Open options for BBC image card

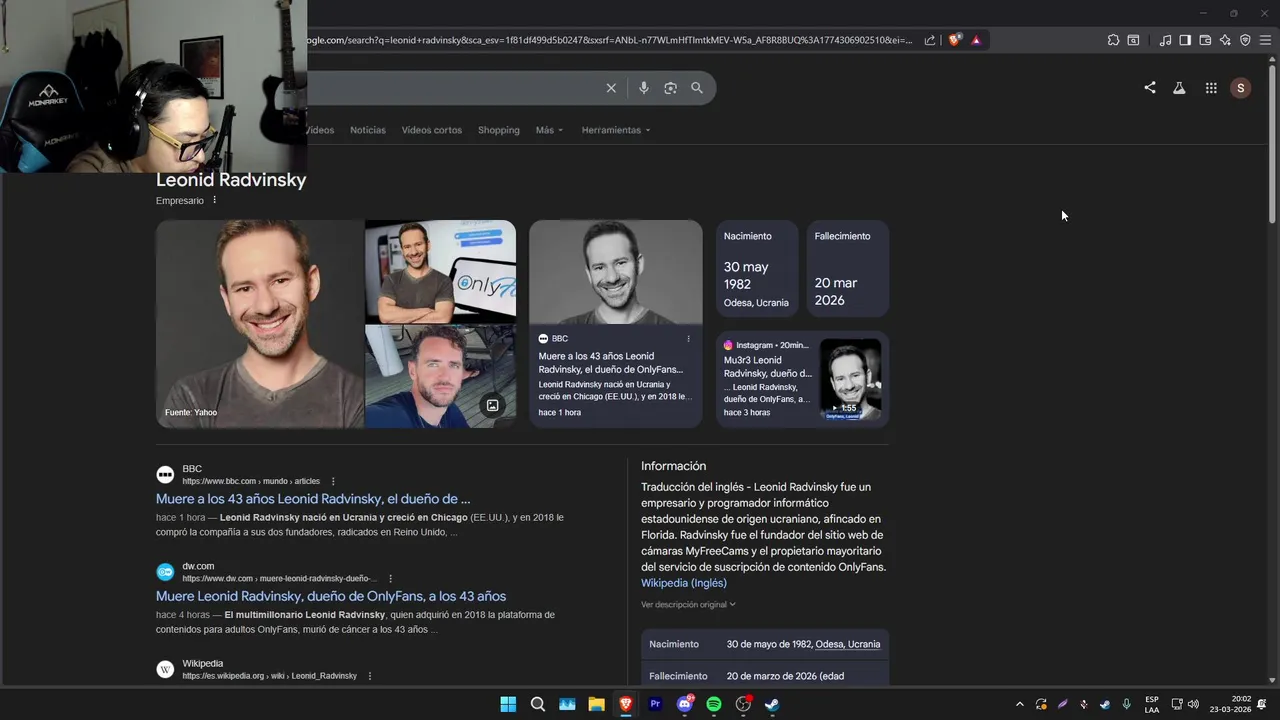(688, 339)
